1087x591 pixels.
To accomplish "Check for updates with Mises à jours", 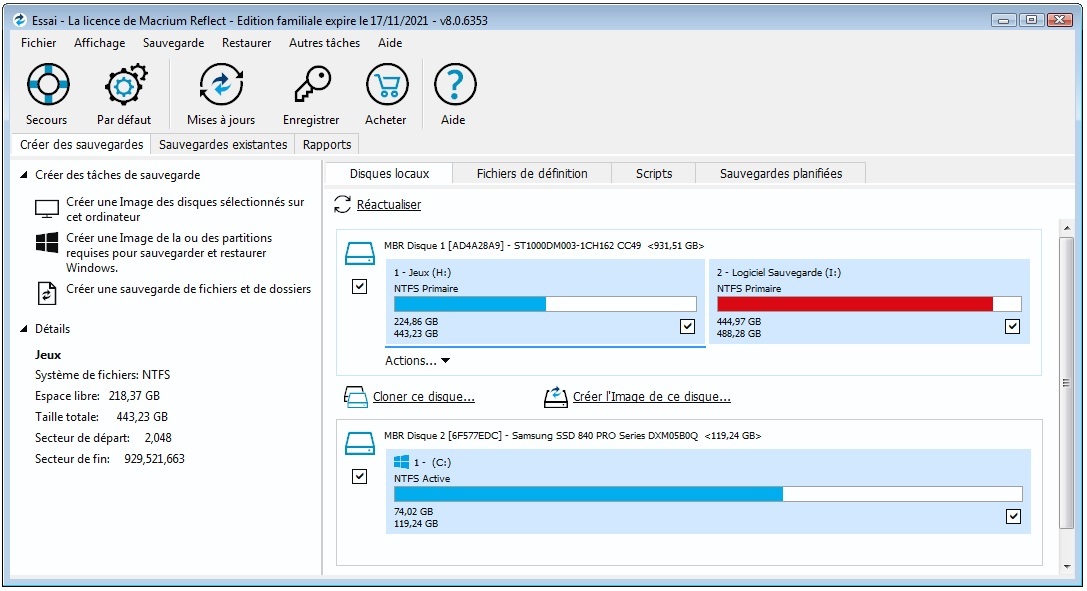I will point(220,85).
